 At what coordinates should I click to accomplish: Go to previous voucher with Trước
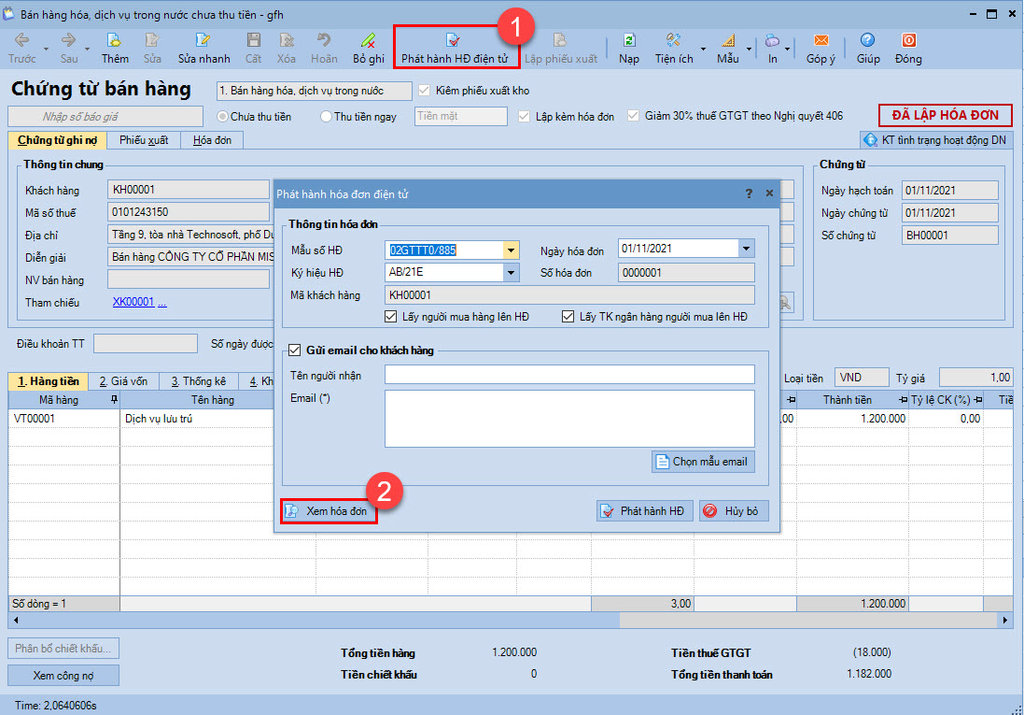click(x=22, y=48)
